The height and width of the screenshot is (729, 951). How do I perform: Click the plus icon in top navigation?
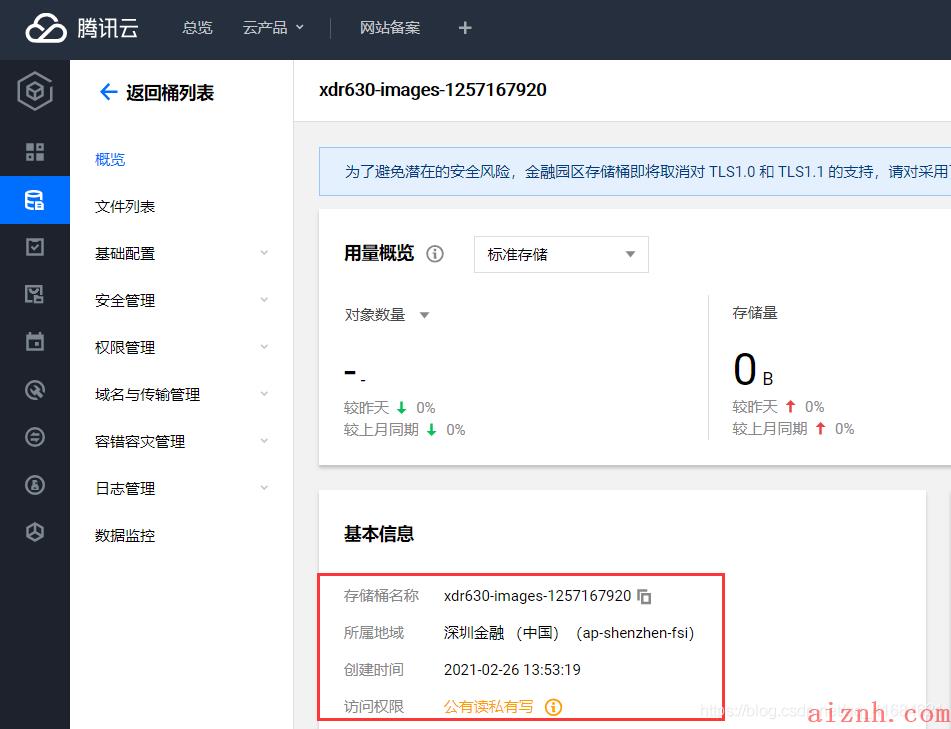tap(465, 28)
